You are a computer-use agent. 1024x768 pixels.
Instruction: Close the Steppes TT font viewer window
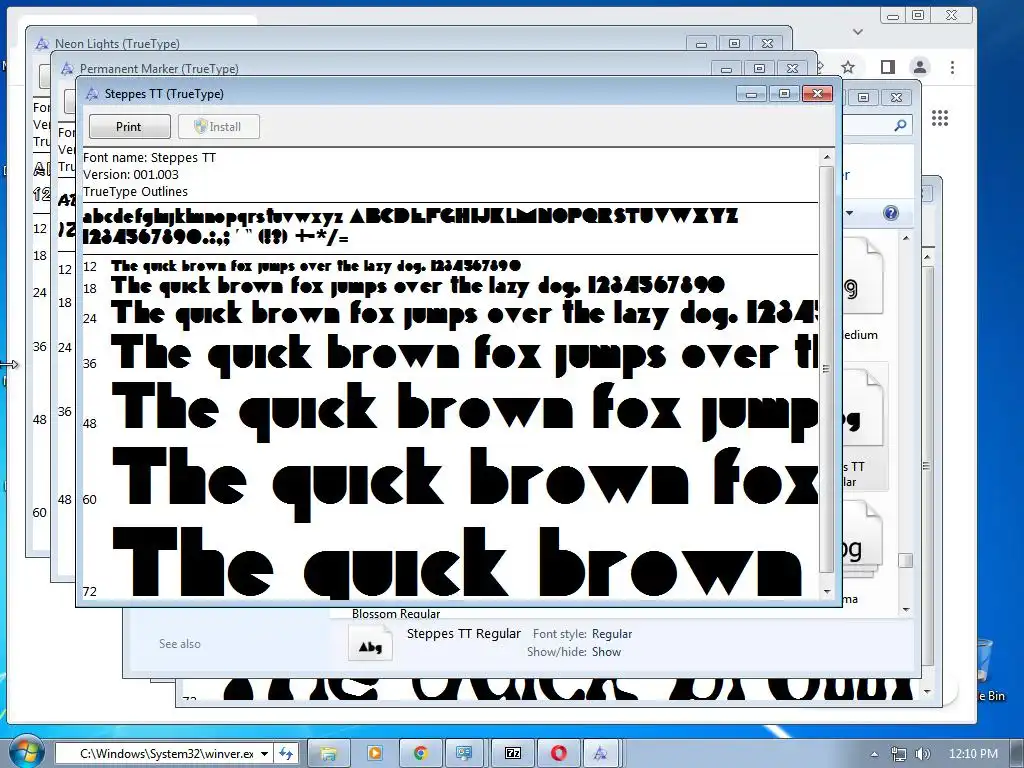pyautogui.click(x=817, y=94)
